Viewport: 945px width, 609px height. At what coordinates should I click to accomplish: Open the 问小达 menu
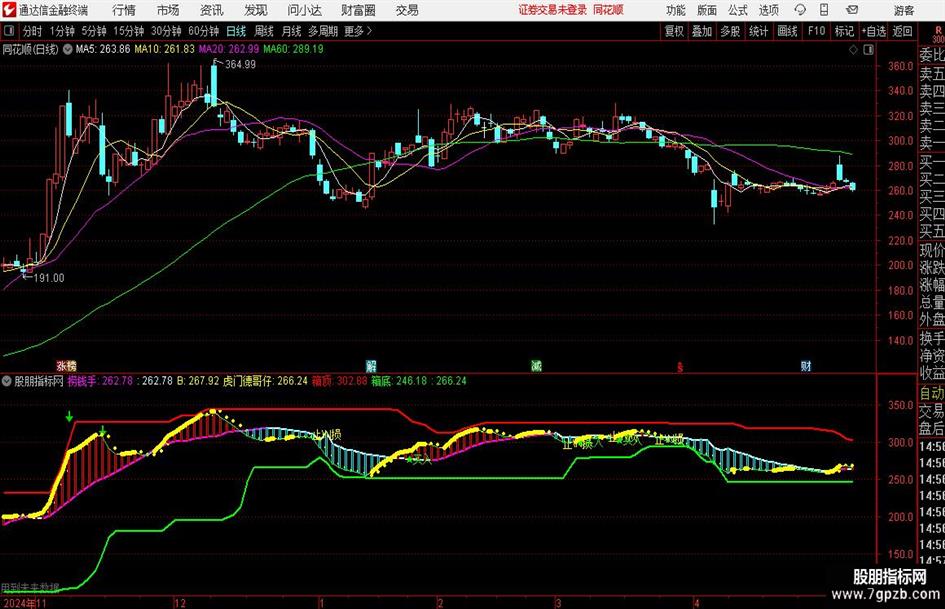click(x=304, y=10)
